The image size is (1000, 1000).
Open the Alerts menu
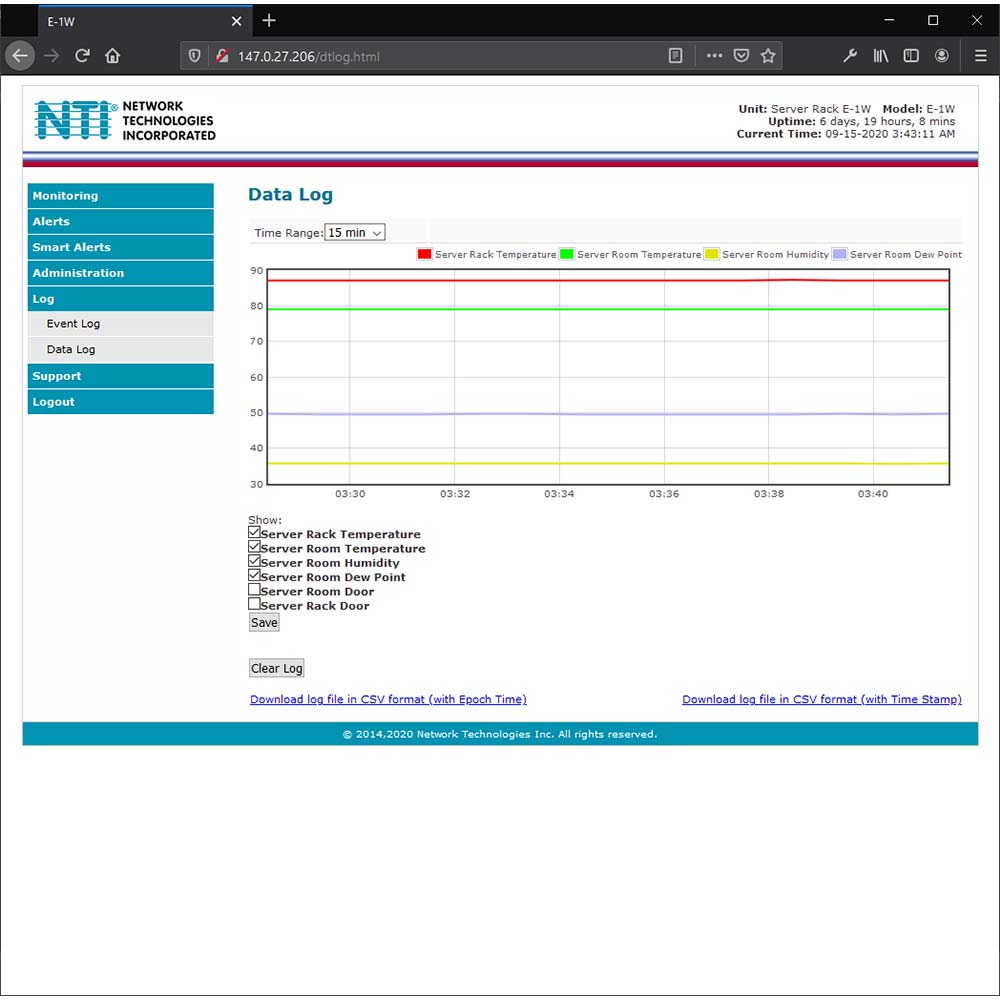tap(121, 221)
